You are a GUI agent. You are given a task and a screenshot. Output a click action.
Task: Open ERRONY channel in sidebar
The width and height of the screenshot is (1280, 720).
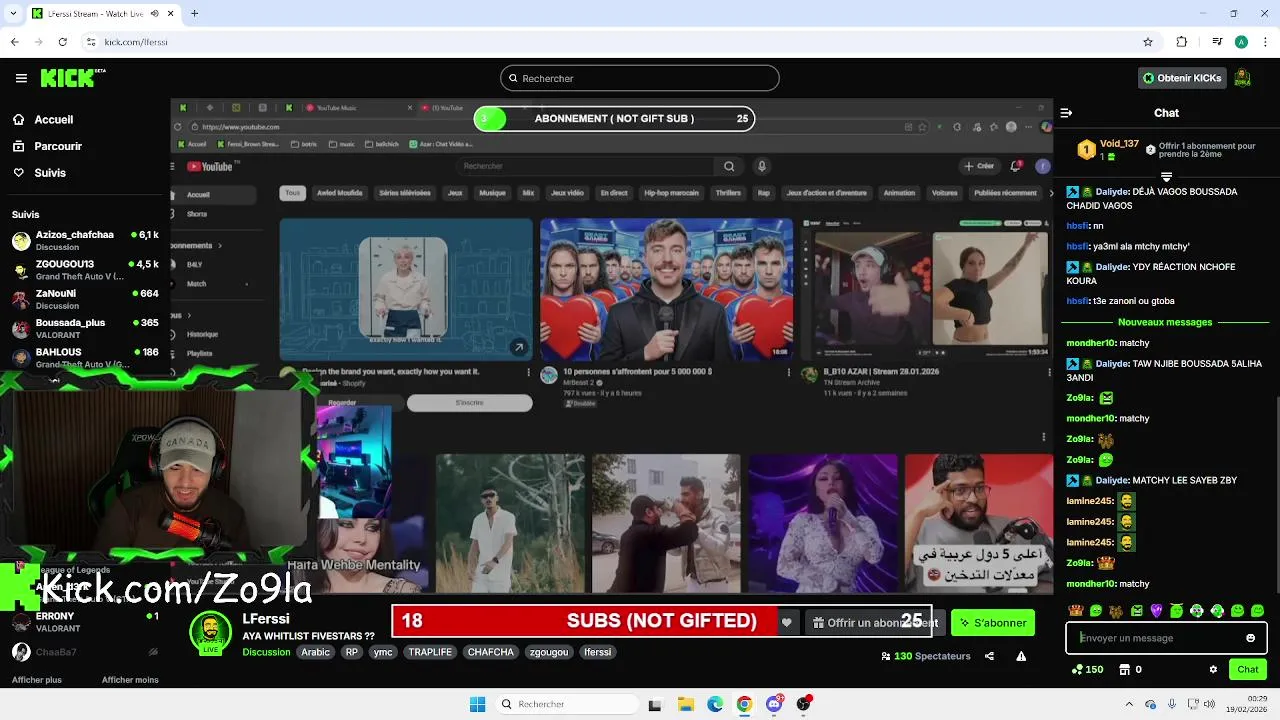pos(84,622)
